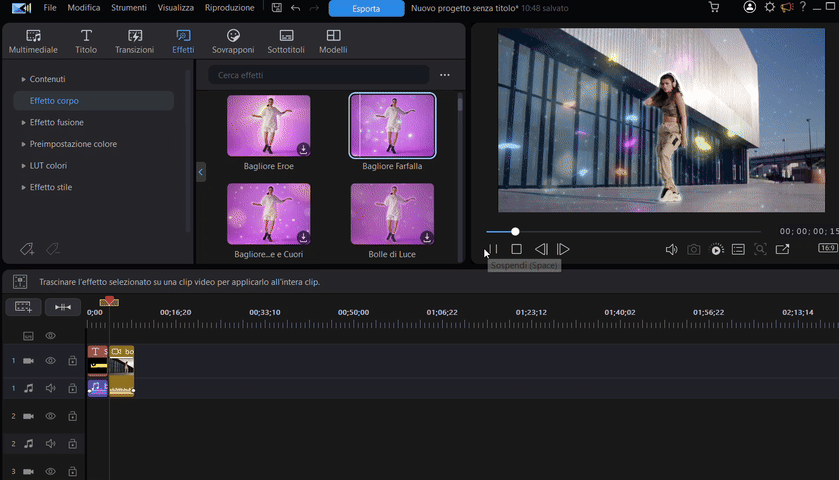839x480 pixels.
Task: Toggle visibility of video track 1
Action: 50,361
